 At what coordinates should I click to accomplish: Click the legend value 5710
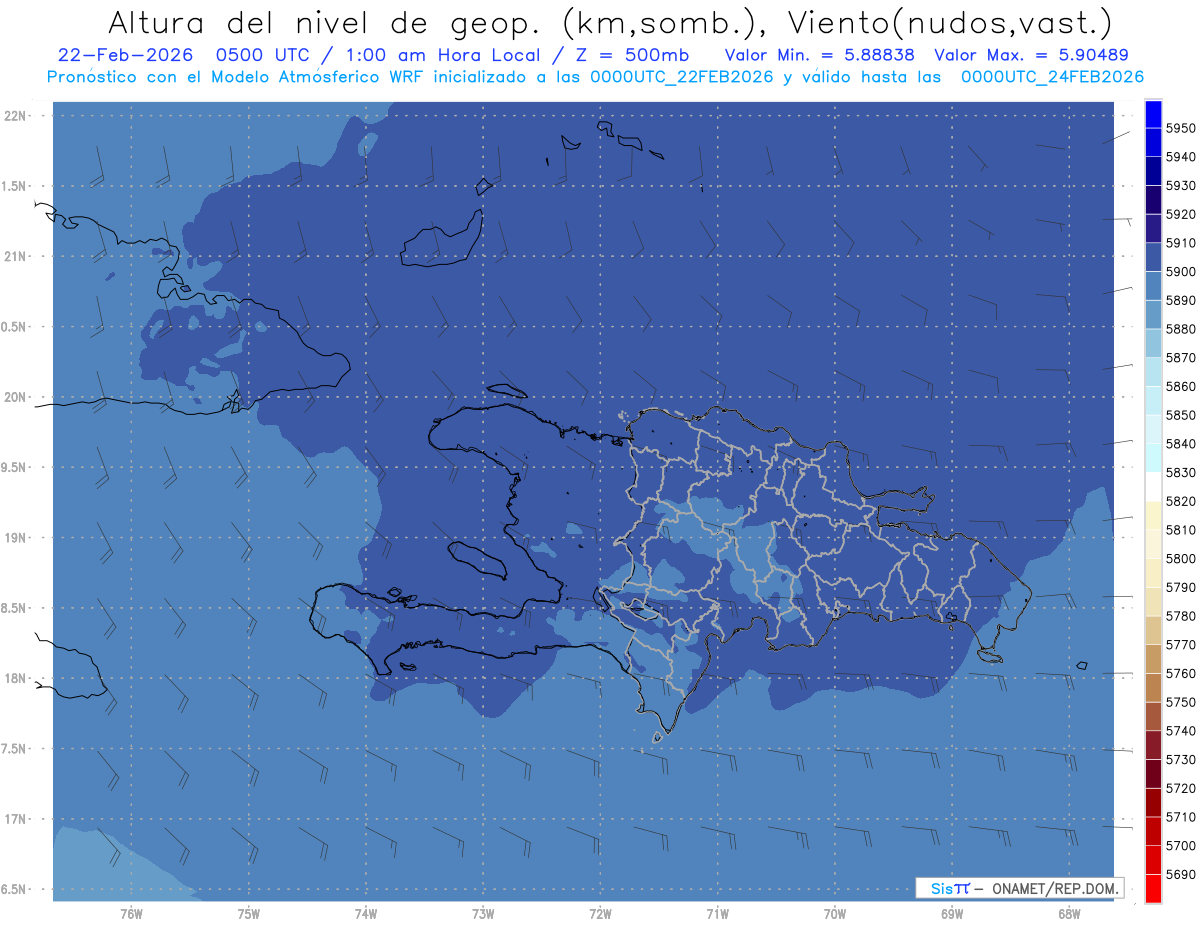(x=1181, y=817)
